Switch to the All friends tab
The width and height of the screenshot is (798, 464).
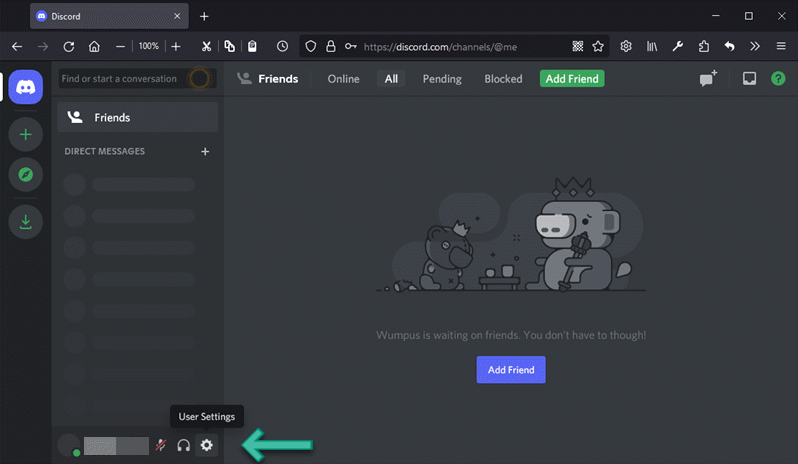click(x=391, y=79)
